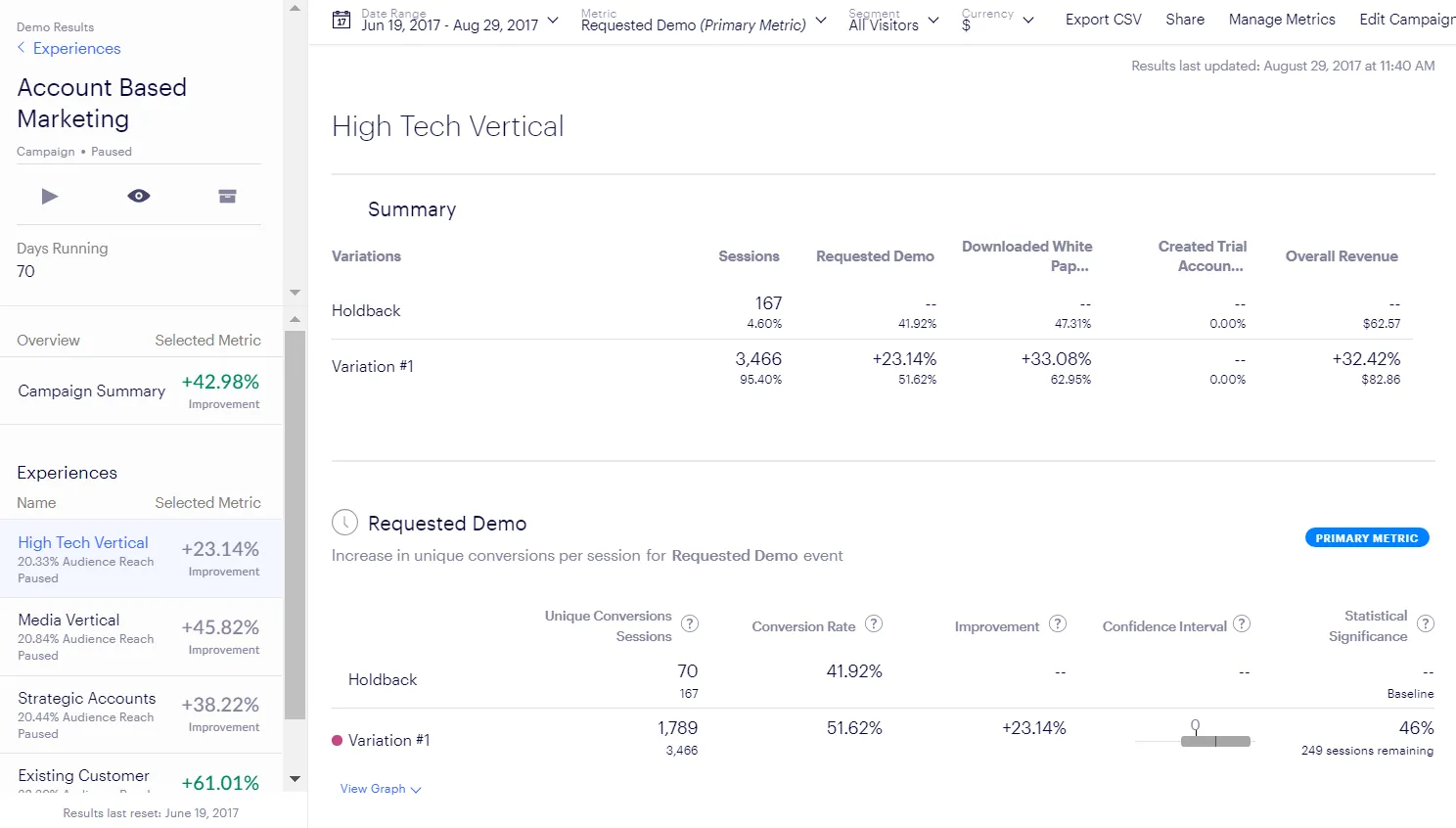Click the calendar icon by Date Range
Viewport: 1456px width, 828px height.
click(341, 20)
